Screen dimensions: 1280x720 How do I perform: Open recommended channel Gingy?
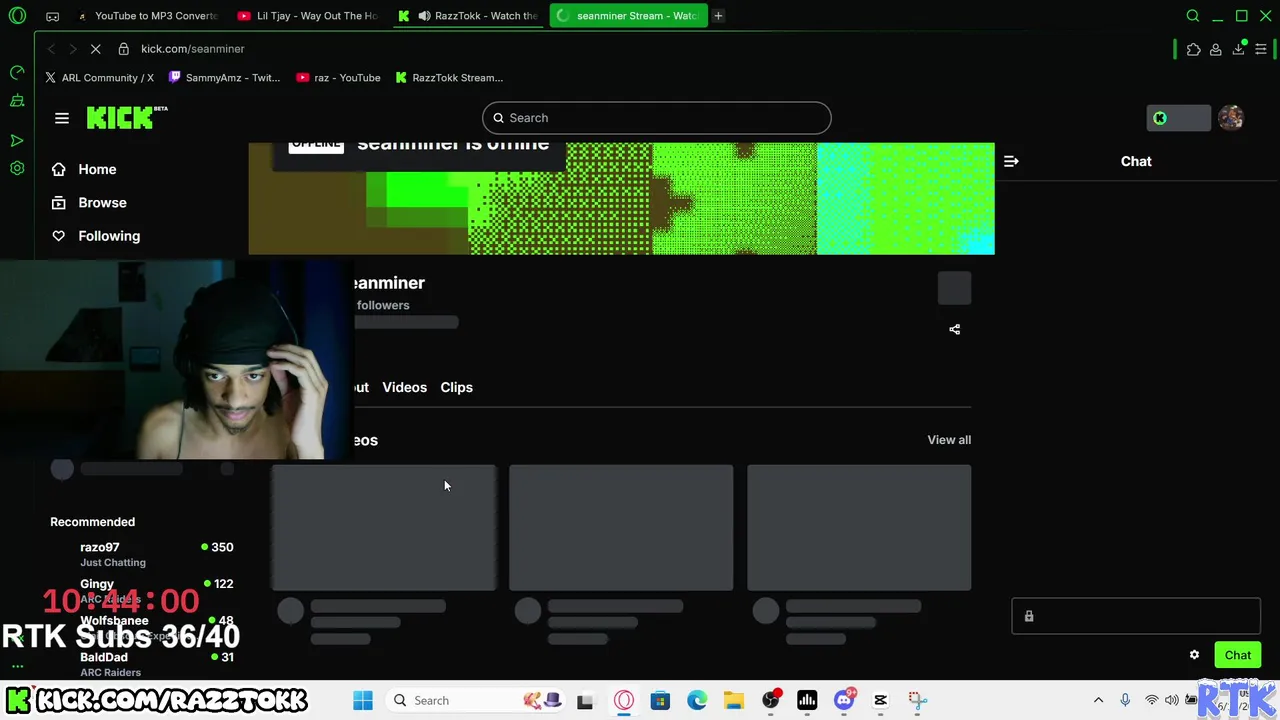pyautogui.click(x=142, y=590)
